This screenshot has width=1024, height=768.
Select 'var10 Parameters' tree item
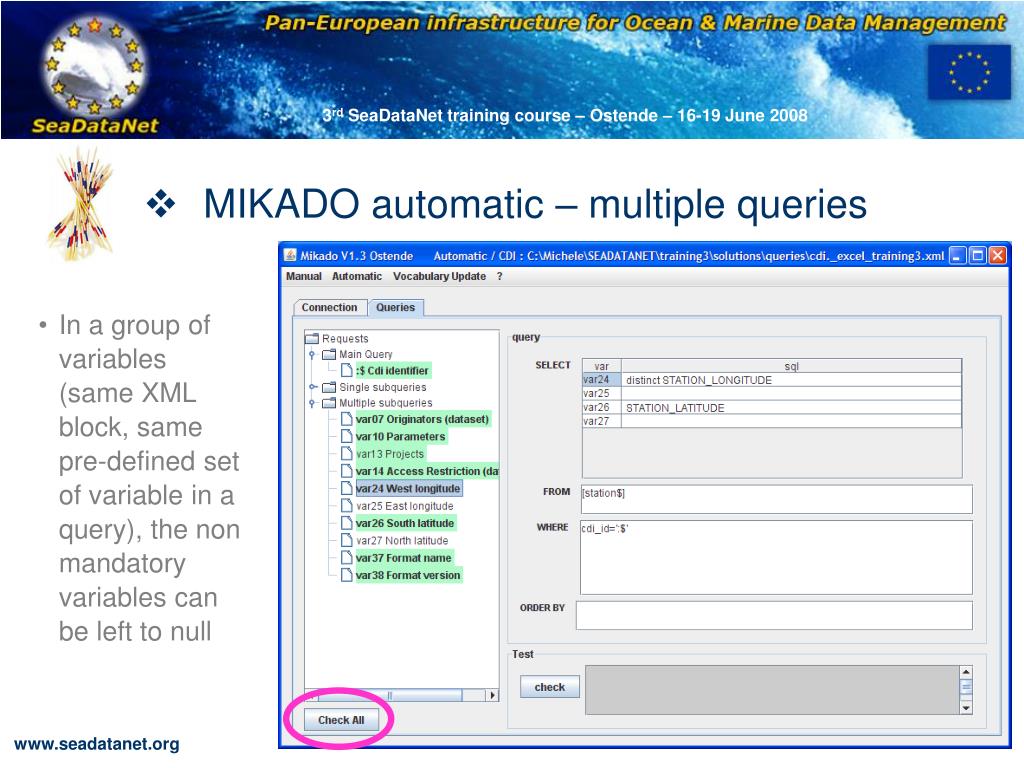pos(401,436)
